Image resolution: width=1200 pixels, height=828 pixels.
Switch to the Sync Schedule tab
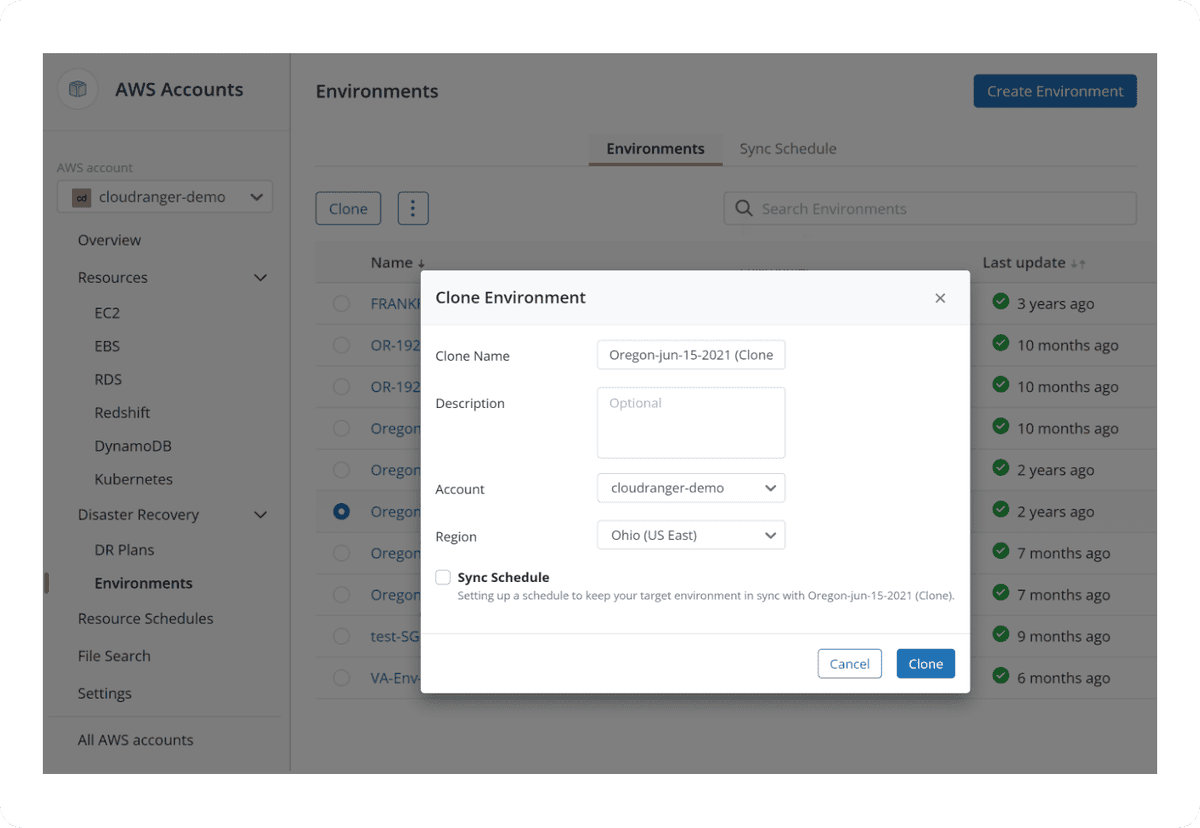(788, 148)
